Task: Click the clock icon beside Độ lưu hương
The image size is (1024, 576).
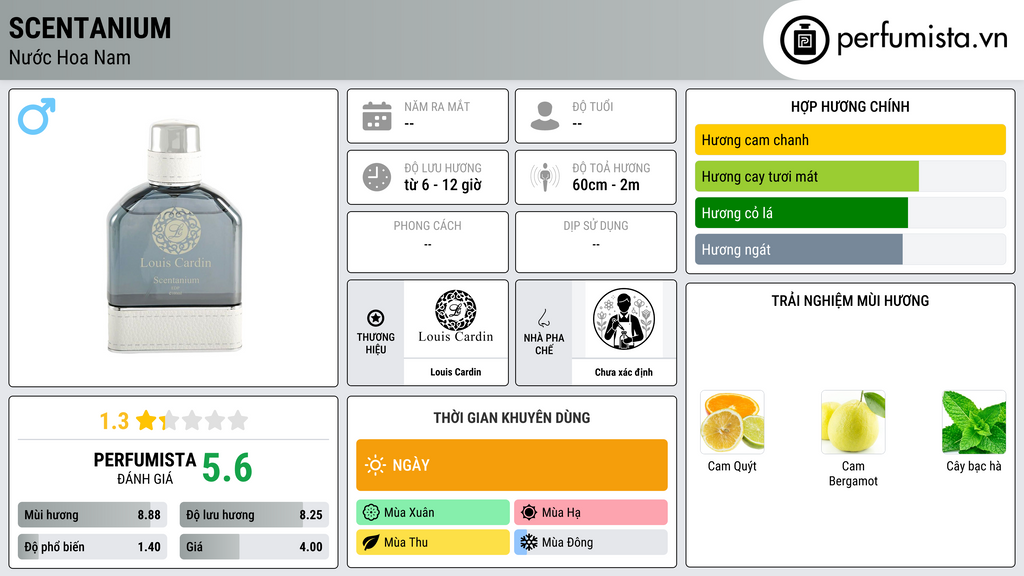Action: [x=377, y=177]
